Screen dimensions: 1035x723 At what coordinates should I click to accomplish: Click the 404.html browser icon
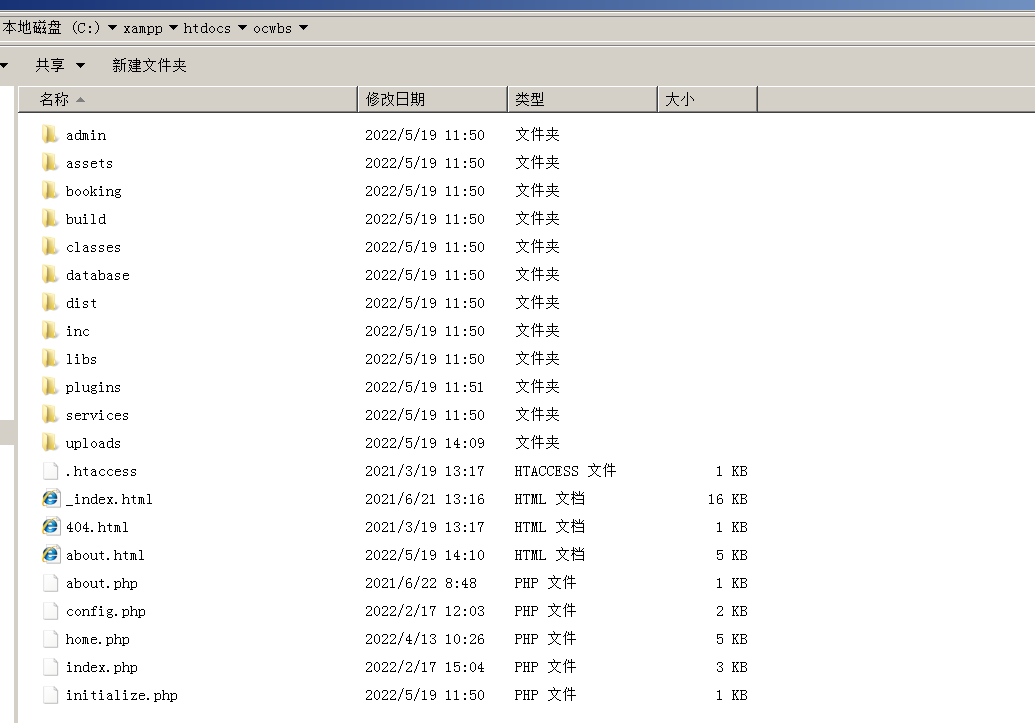[50, 527]
